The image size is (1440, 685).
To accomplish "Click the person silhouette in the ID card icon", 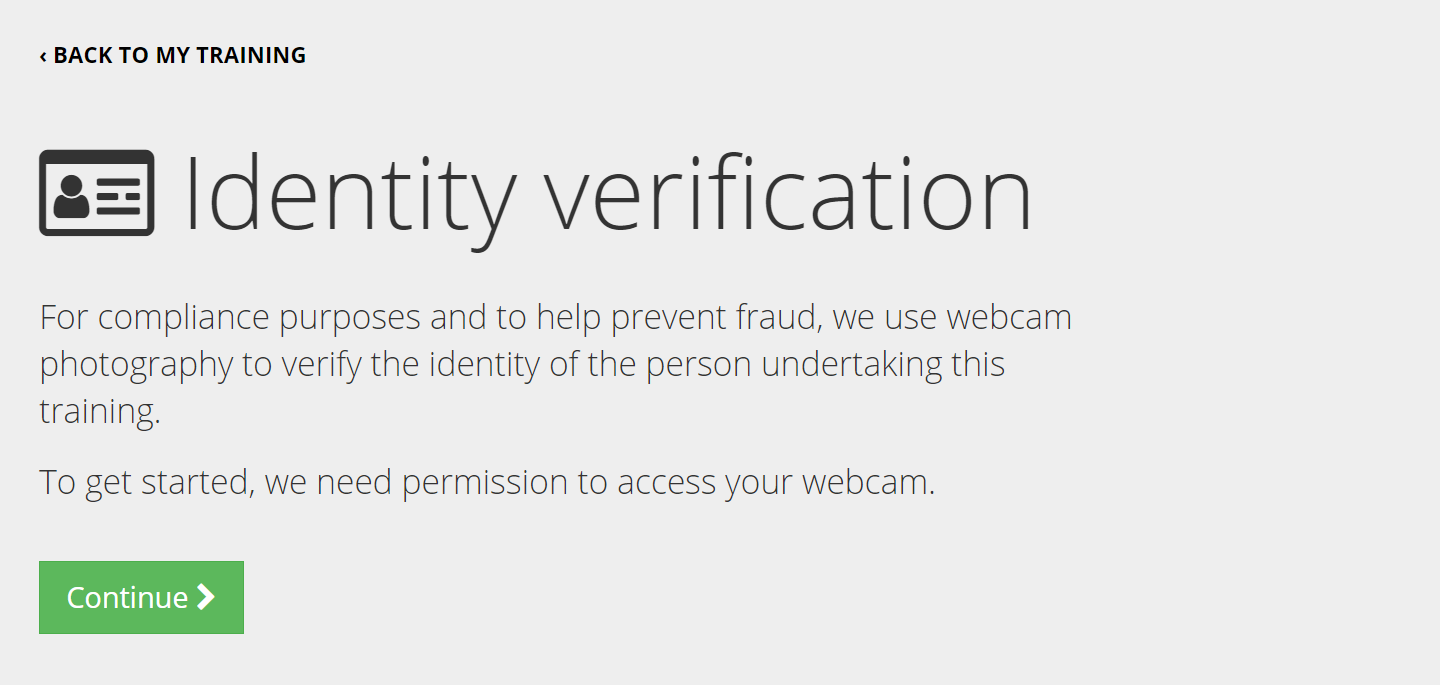I will pos(71,196).
